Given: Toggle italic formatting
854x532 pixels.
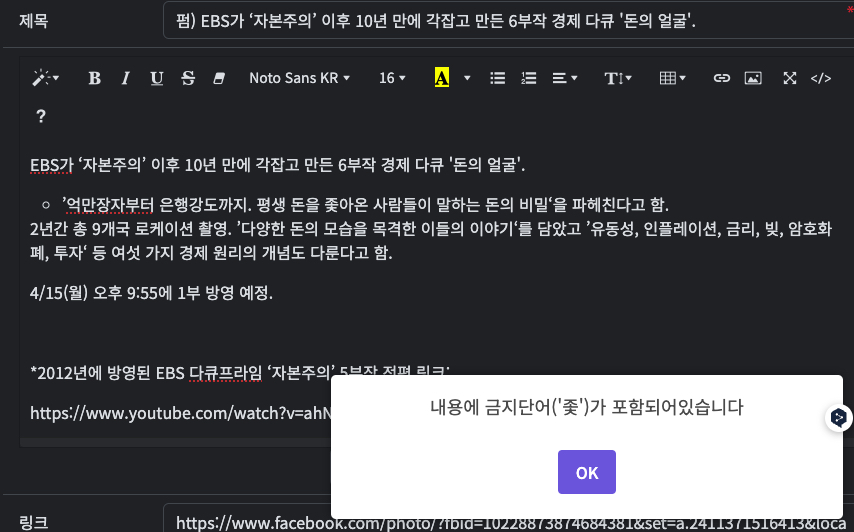Looking at the screenshot, I should [x=126, y=78].
